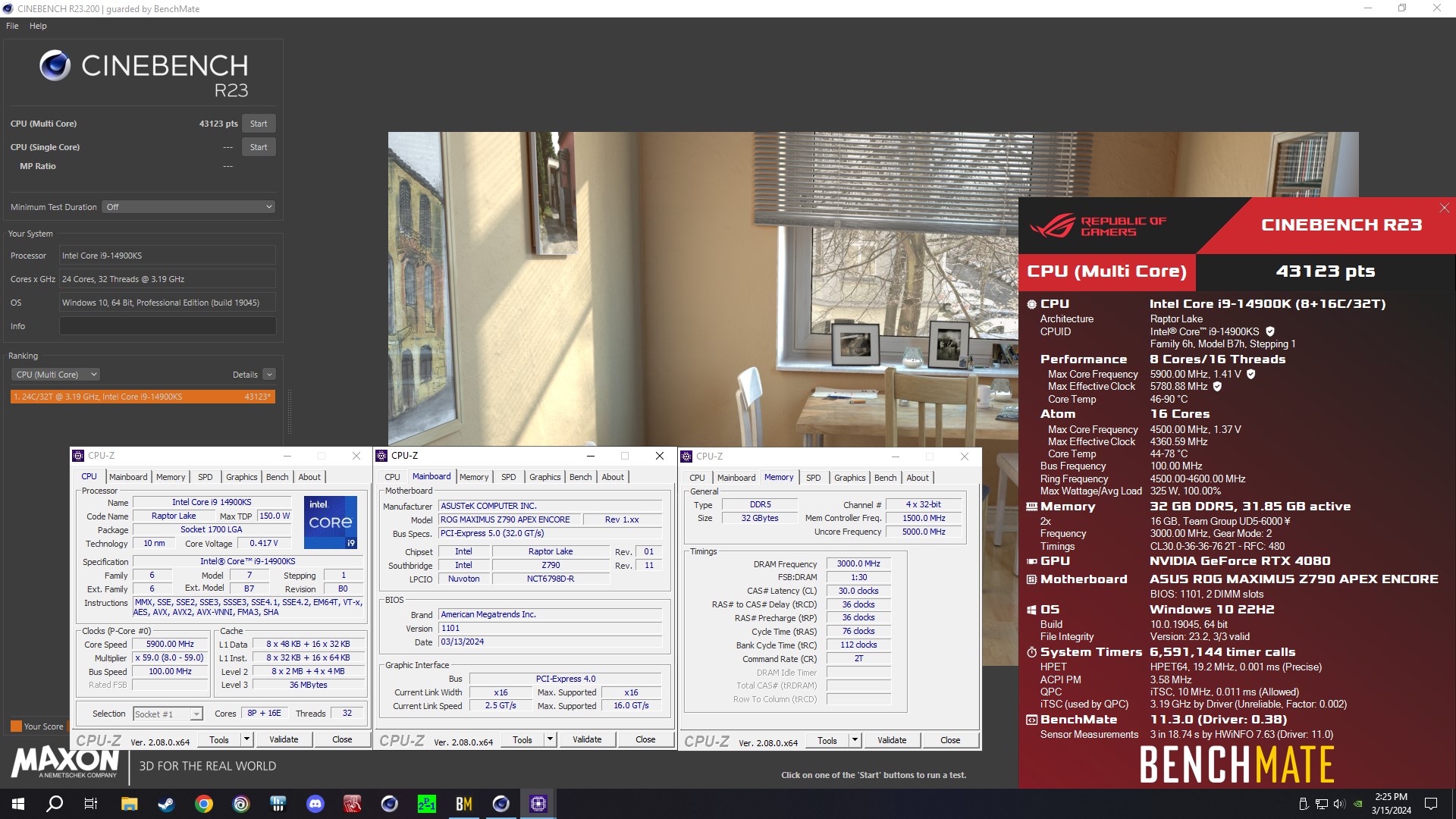Click the safely remove hardware tray icon
The height and width of the screenshot is (819, 1456).
pos(1304,804)
